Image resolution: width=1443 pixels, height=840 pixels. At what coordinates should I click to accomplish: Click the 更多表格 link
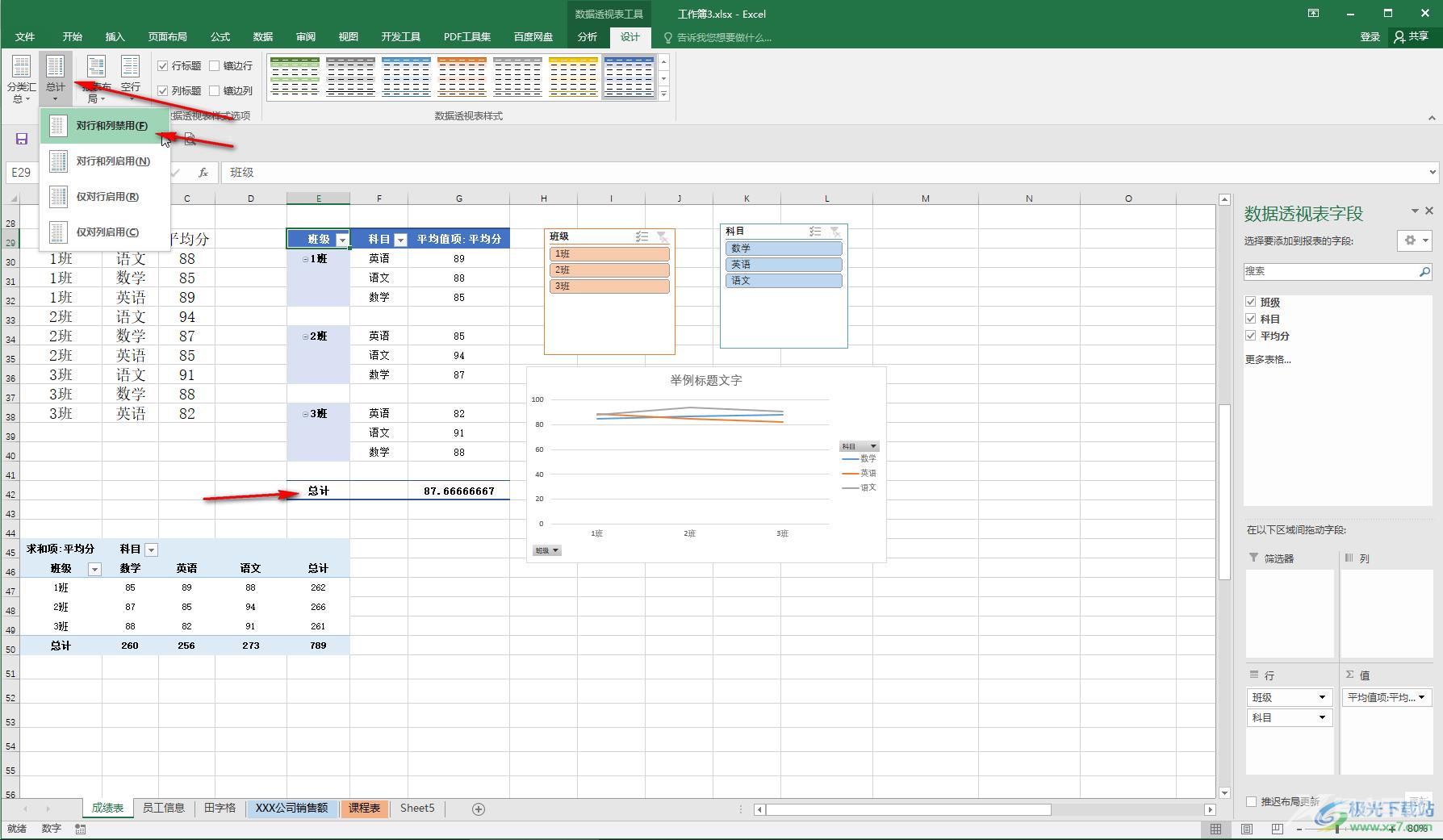[1268, 360]
